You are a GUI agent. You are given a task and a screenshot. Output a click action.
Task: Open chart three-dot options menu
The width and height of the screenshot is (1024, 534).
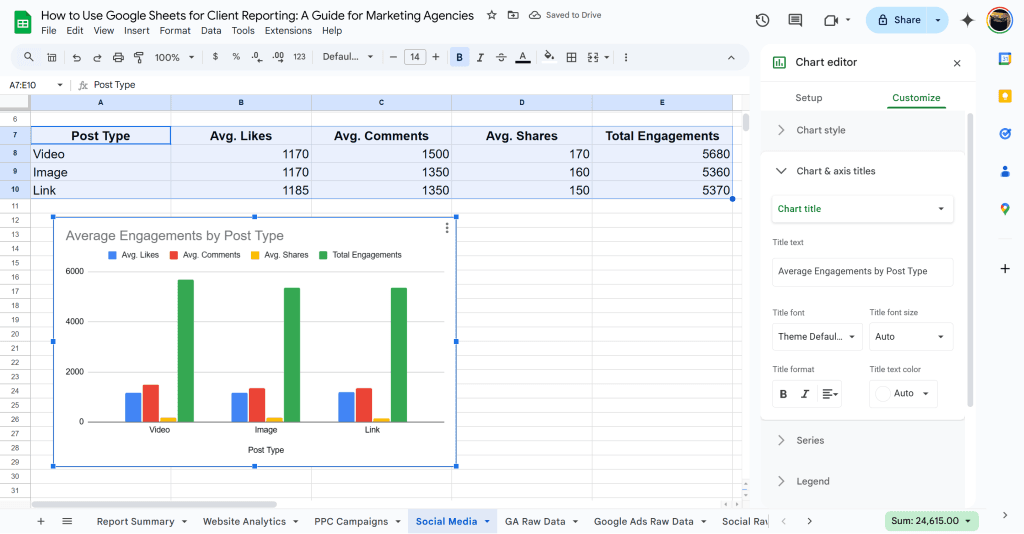point(447,228)
